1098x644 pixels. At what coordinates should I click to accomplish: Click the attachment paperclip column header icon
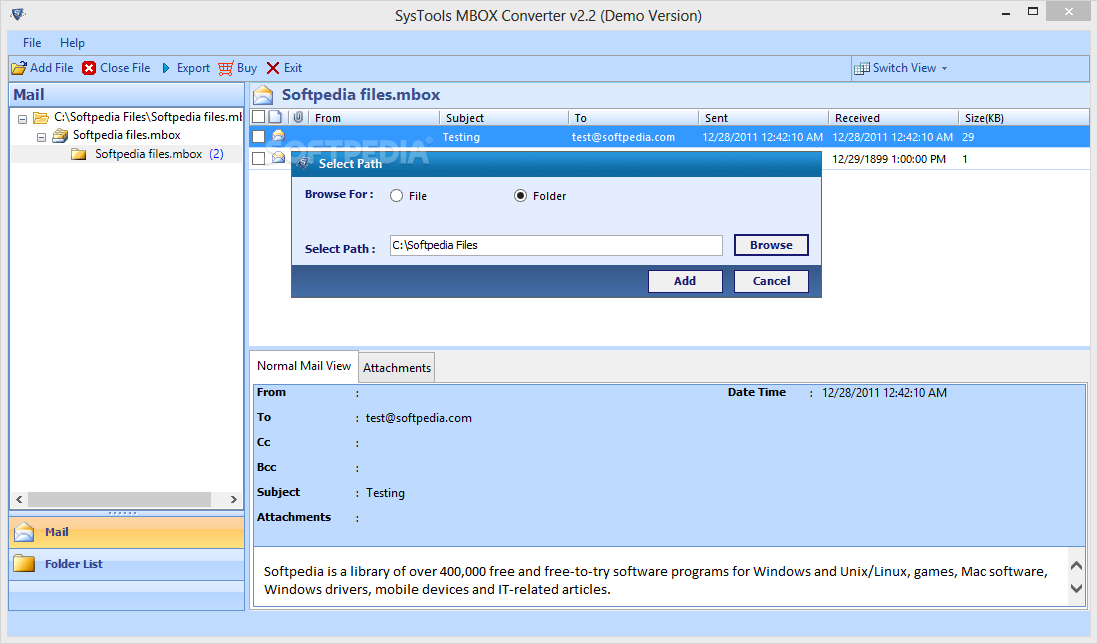298,117
